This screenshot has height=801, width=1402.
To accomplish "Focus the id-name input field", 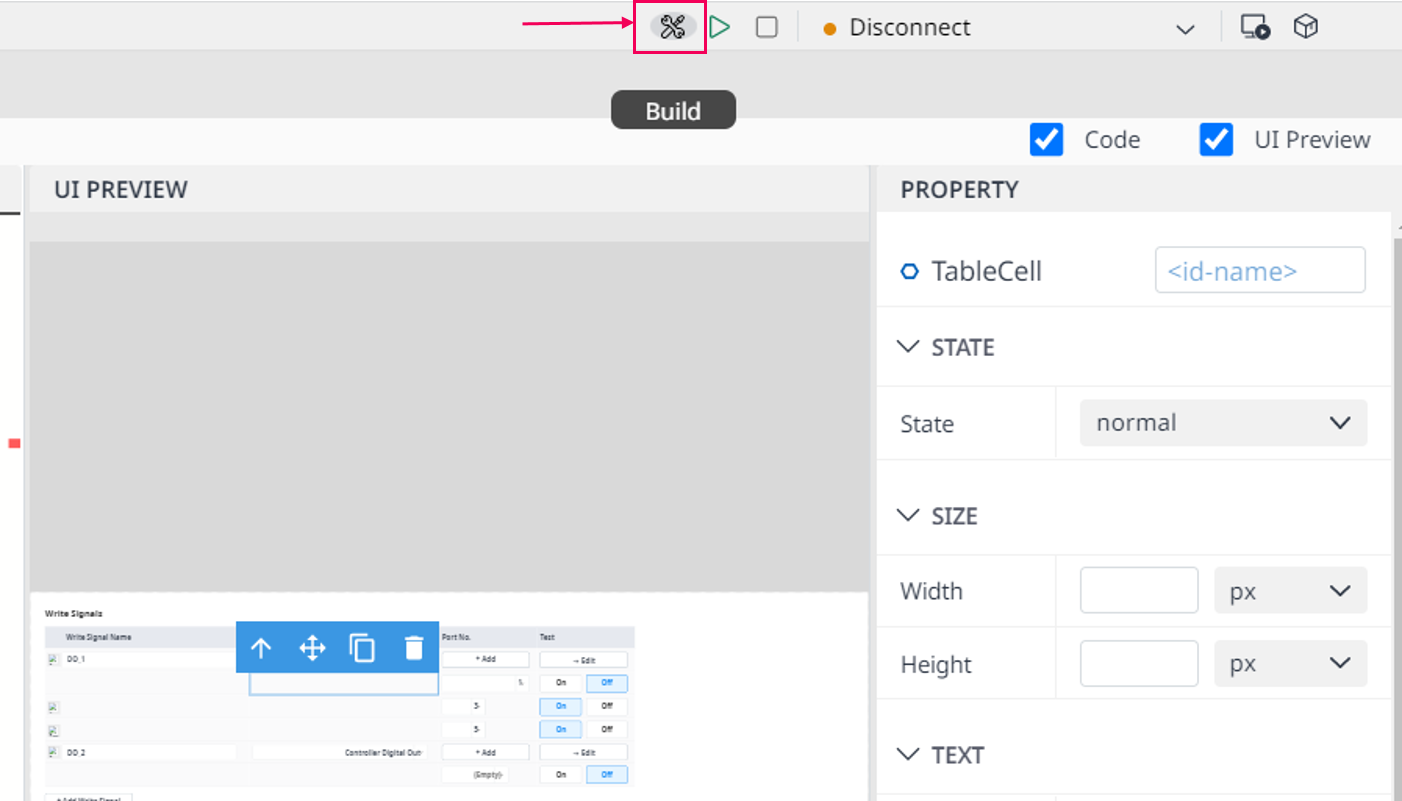I will coord(1260,270).
